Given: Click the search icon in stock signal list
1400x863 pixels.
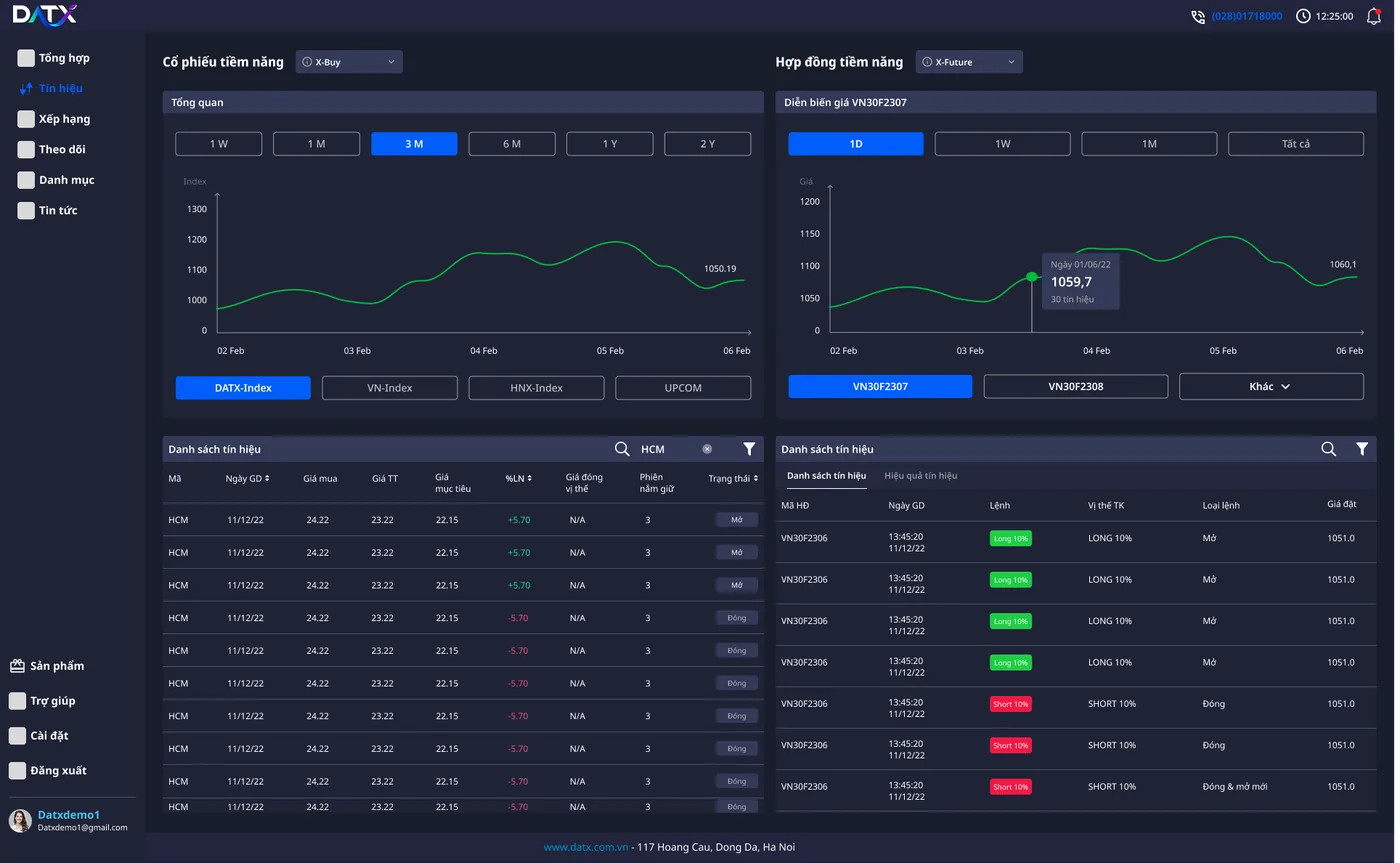Looking at the screenshot, I should (x=622, y=449).
